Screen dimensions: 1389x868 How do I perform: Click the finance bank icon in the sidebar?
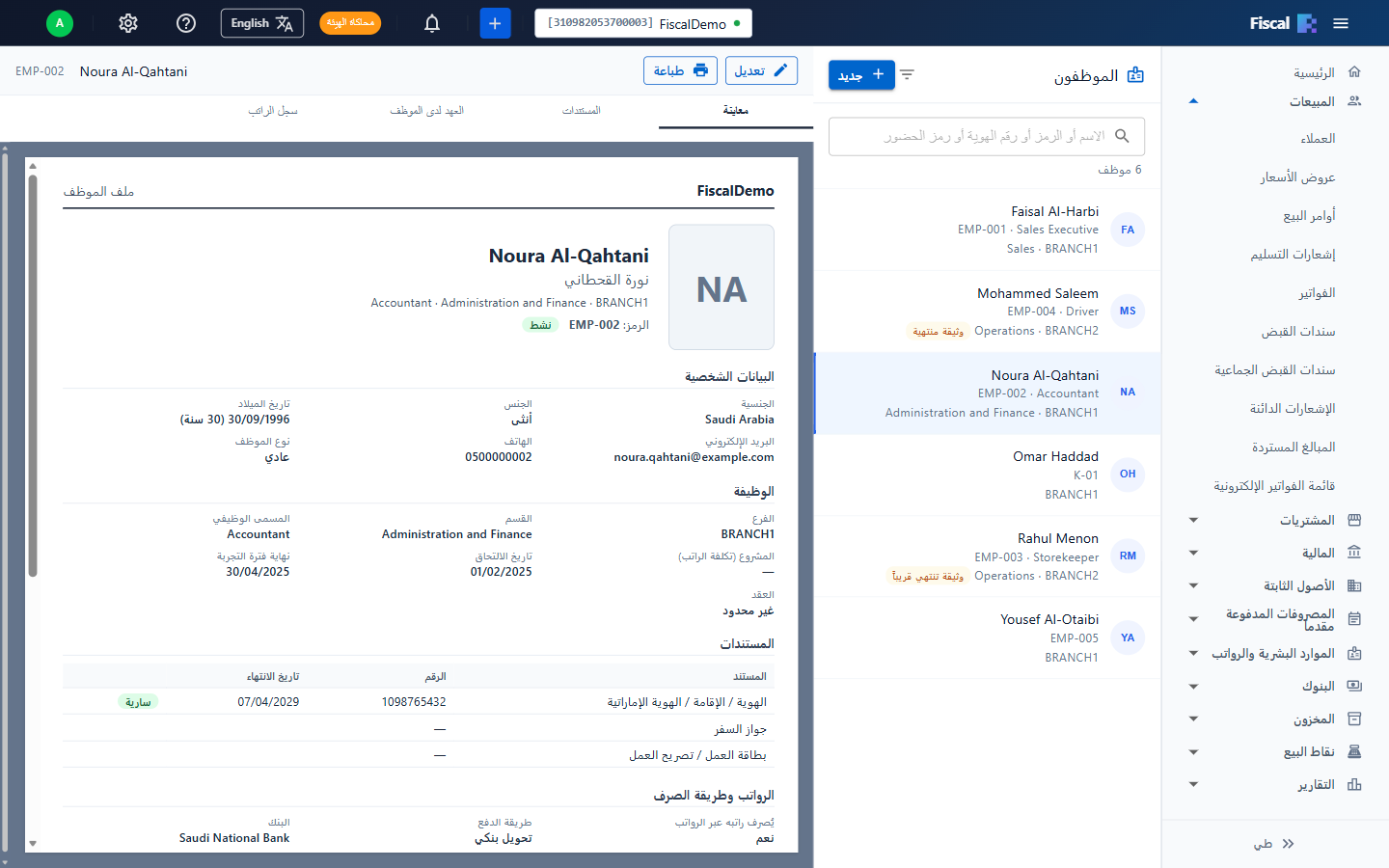[1354, 553]
